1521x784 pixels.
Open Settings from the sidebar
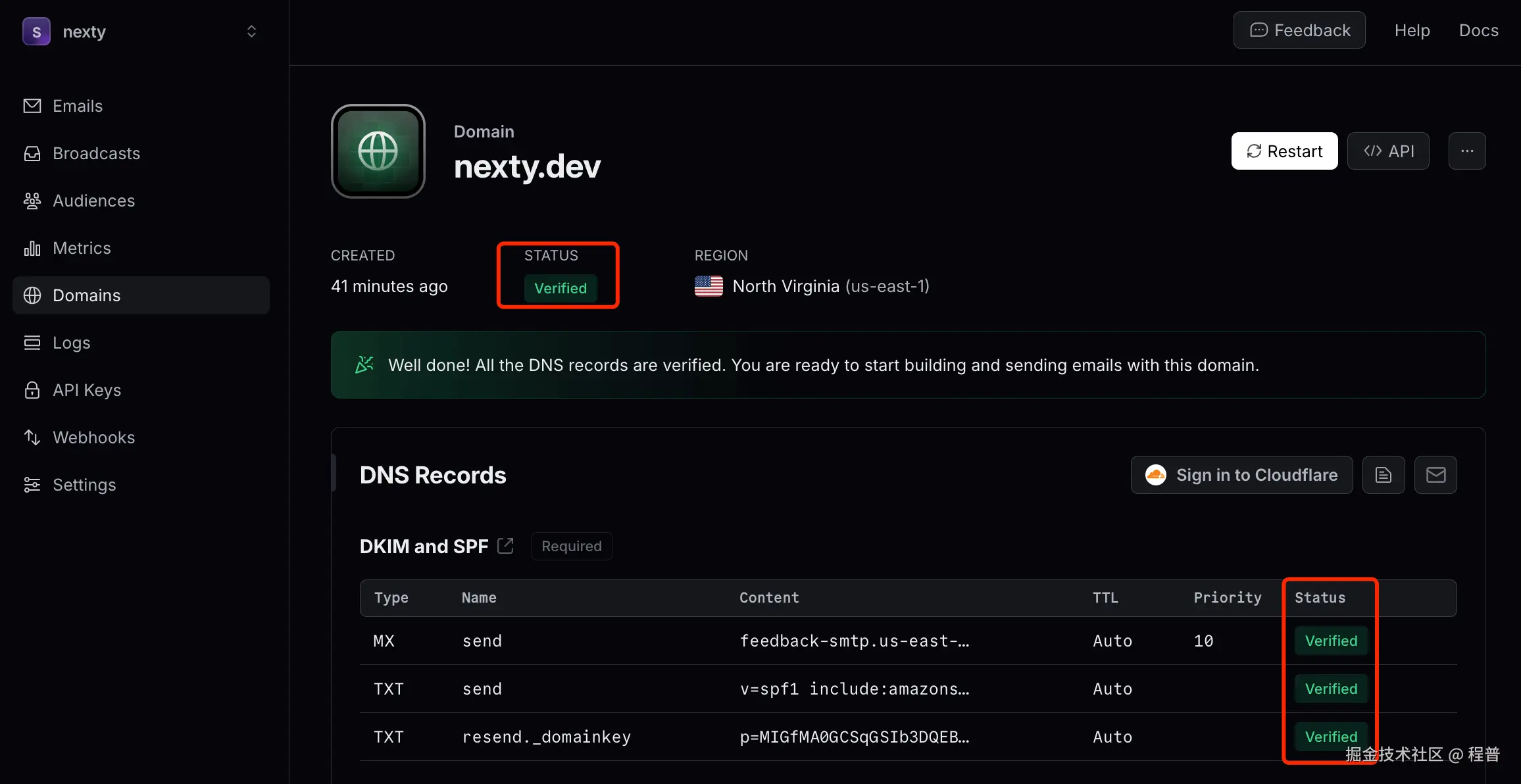point(84,485)
